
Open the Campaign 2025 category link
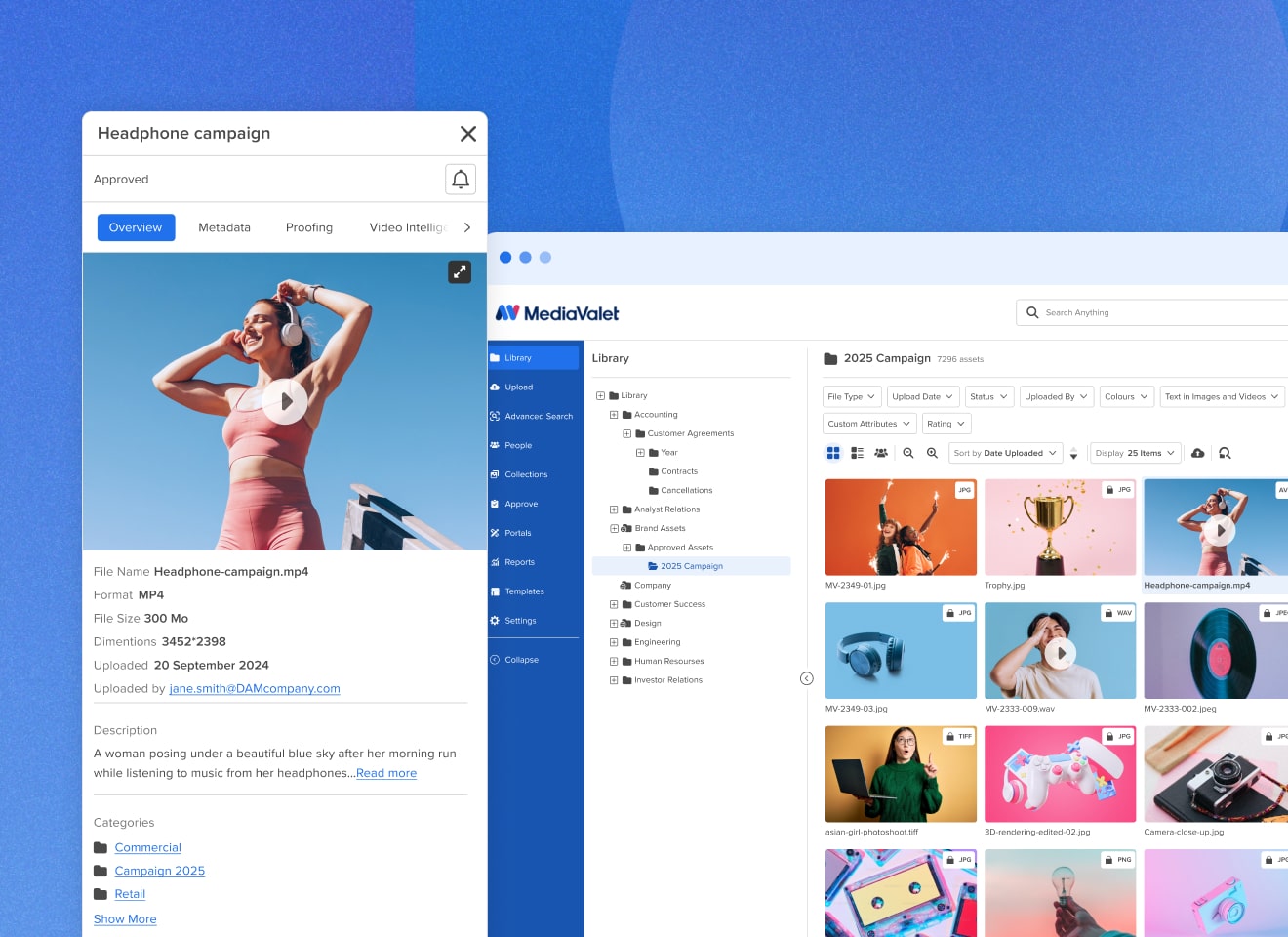[x=160, y=871]
